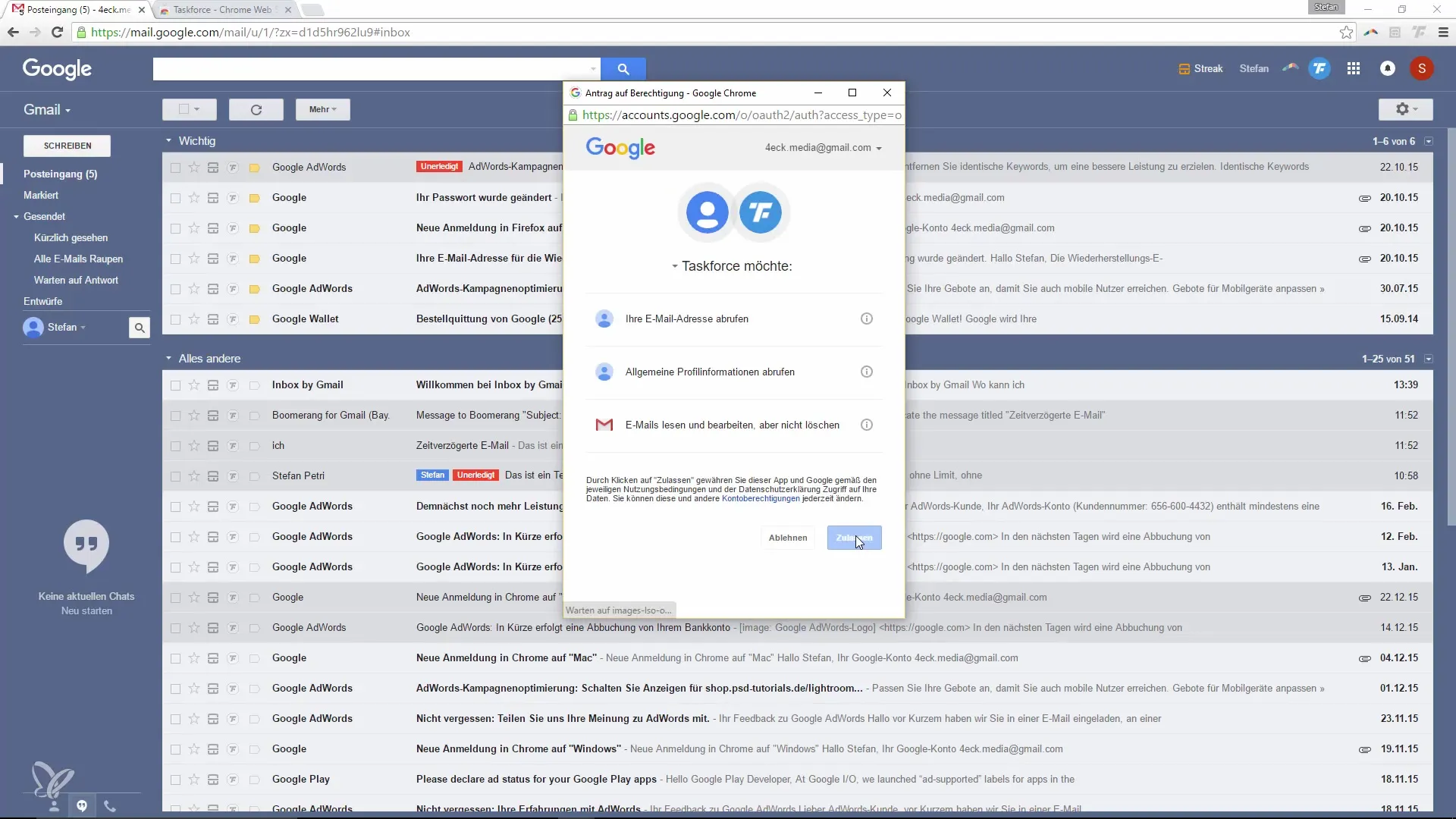Screen dimensions: 1456x819
Task: Open the phone calls icon at bottom
Action: [110, 805]
